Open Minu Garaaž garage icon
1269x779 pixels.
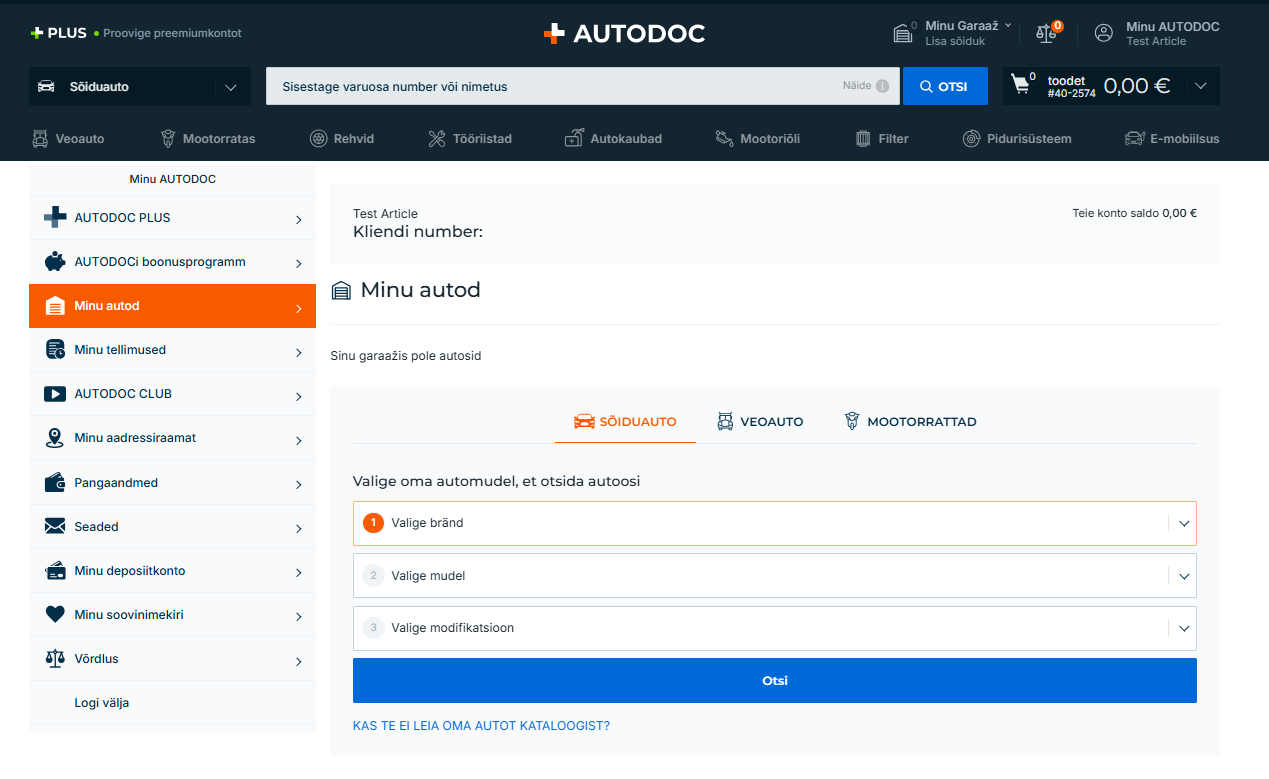pyautogui.click(x=903, y=33)
